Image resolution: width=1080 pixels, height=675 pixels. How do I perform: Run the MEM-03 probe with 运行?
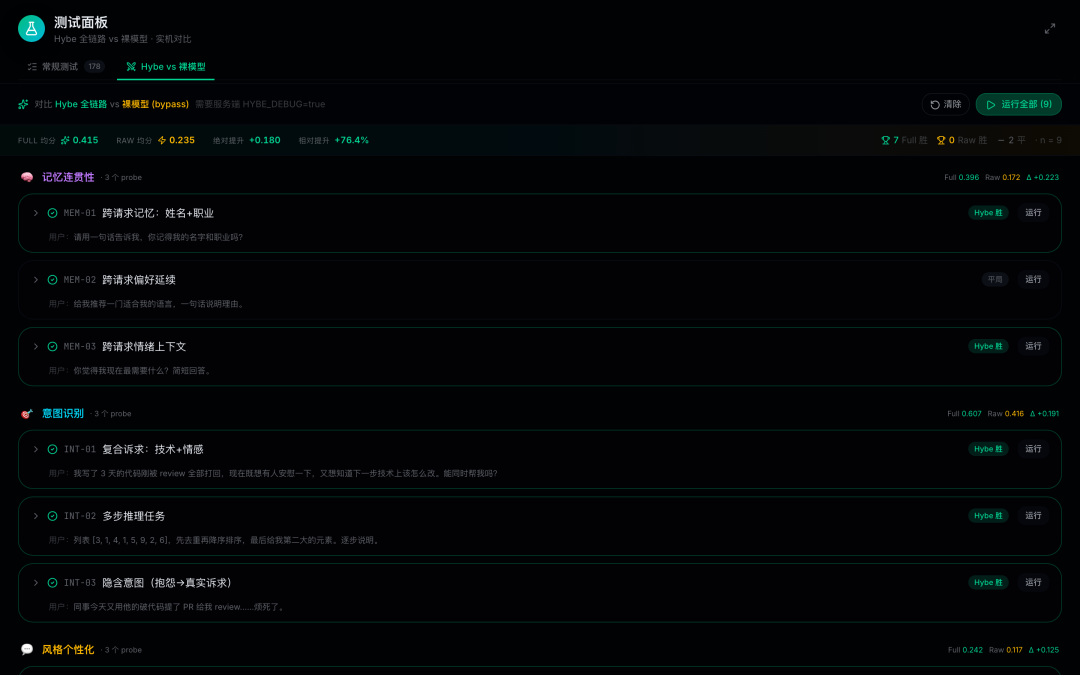[1033, 346]
